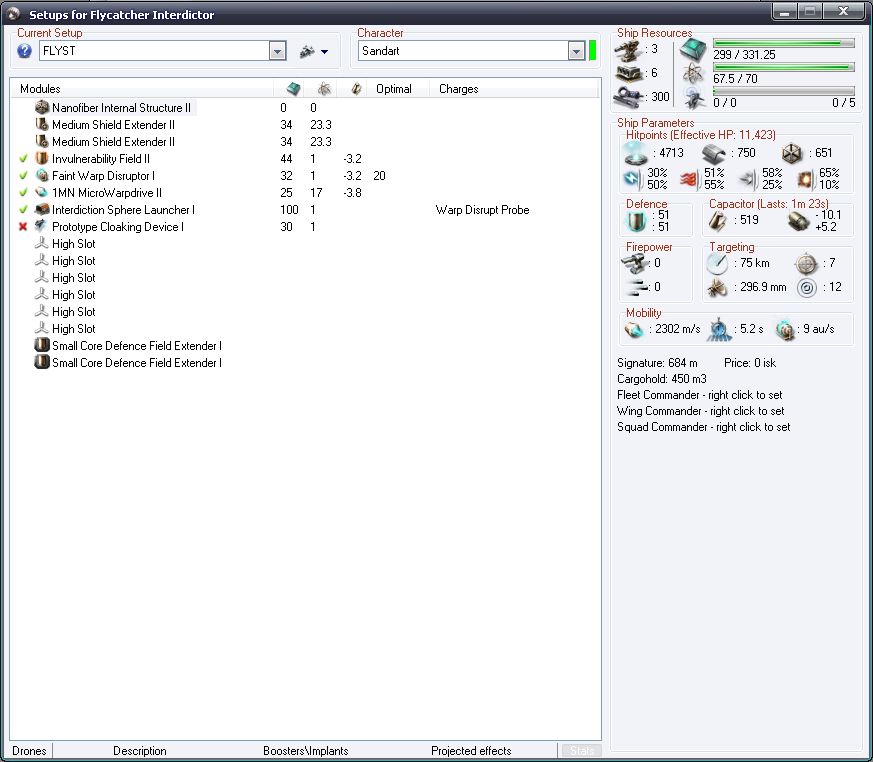Click the calibration icon showing 300
This screenshot has height=762, width=873.
[629, 97]
